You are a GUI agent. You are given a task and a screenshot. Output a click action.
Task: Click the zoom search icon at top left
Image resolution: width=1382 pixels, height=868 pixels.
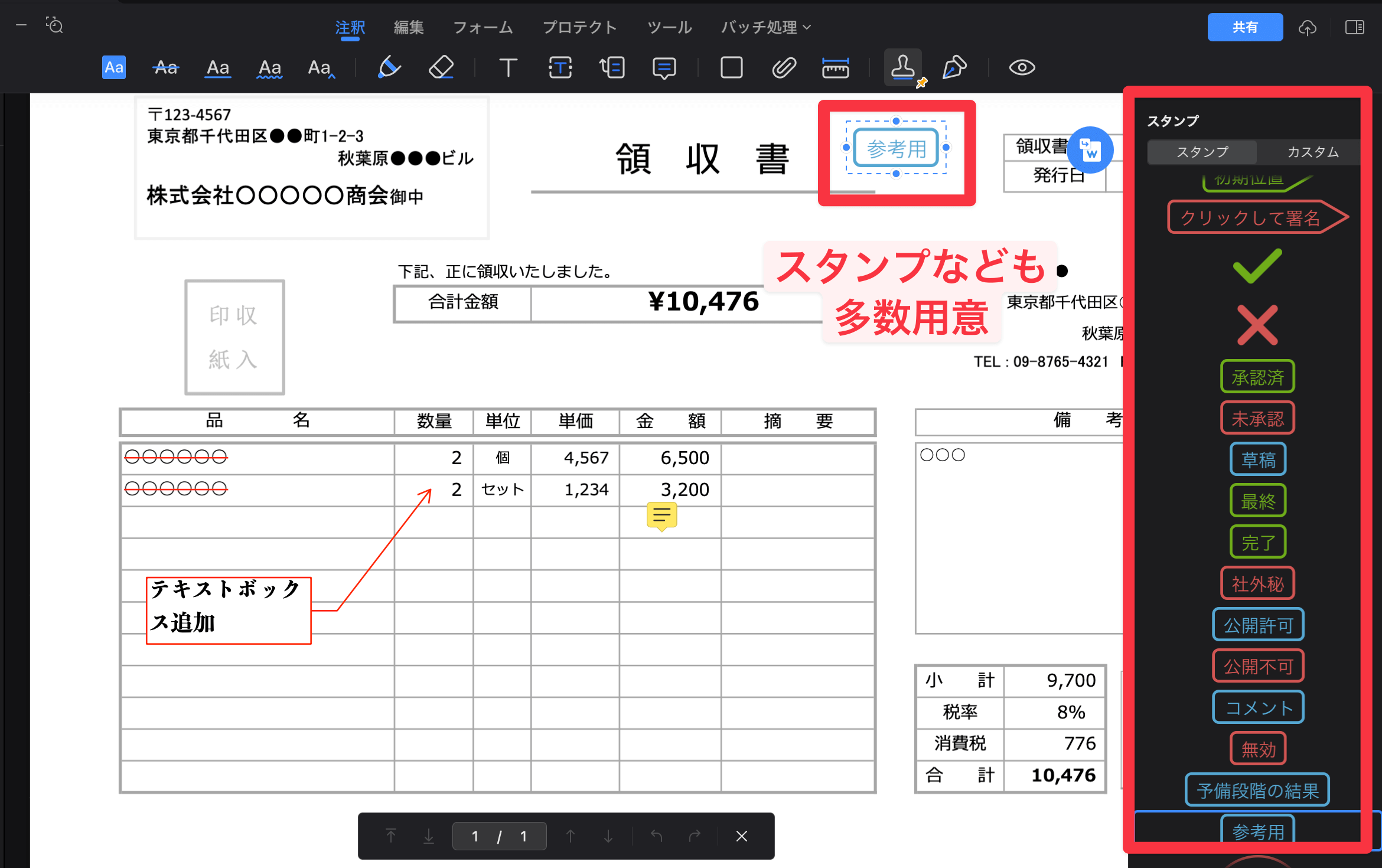[54, 25]
